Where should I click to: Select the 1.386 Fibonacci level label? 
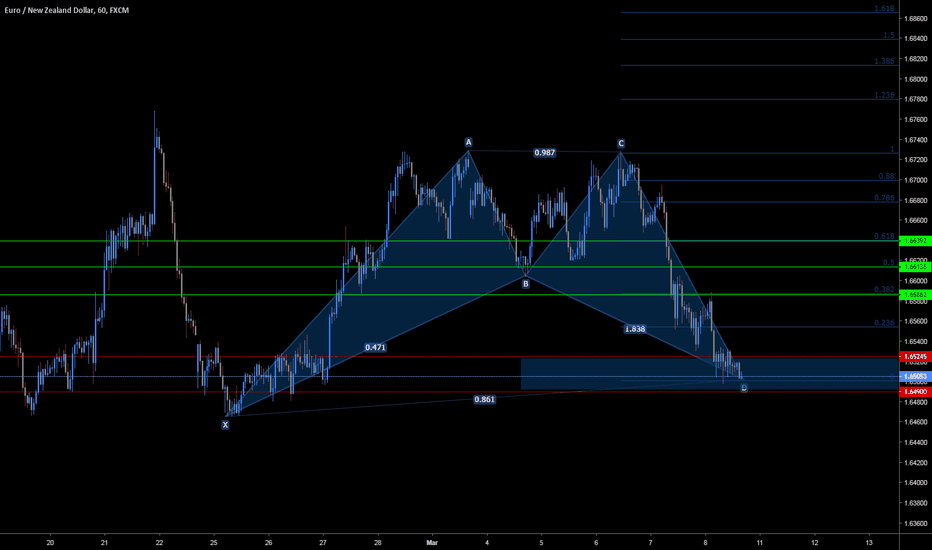click(x=884, y=61)
